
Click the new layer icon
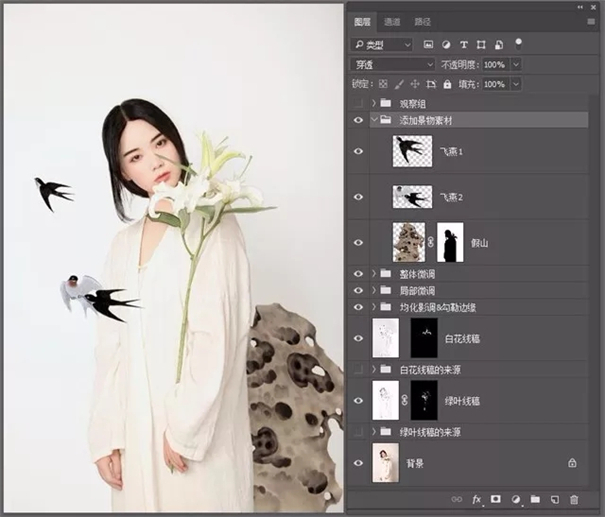[x=554, y=498]
